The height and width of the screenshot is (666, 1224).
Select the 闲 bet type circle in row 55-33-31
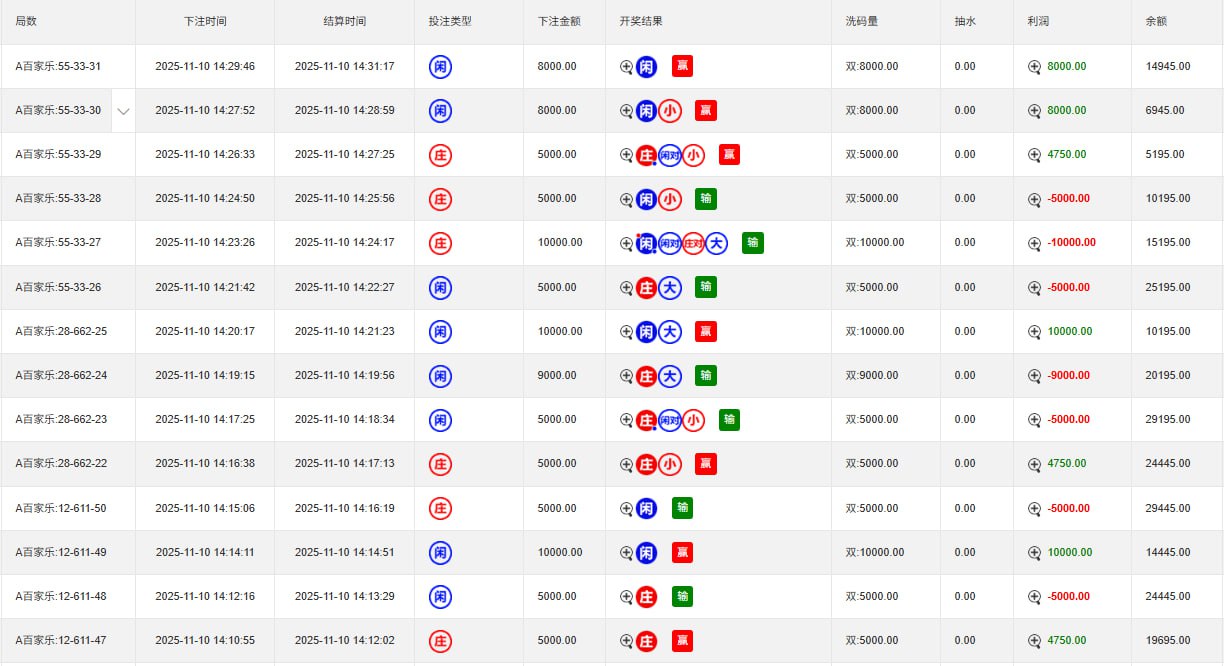click(x=440, y=67)
